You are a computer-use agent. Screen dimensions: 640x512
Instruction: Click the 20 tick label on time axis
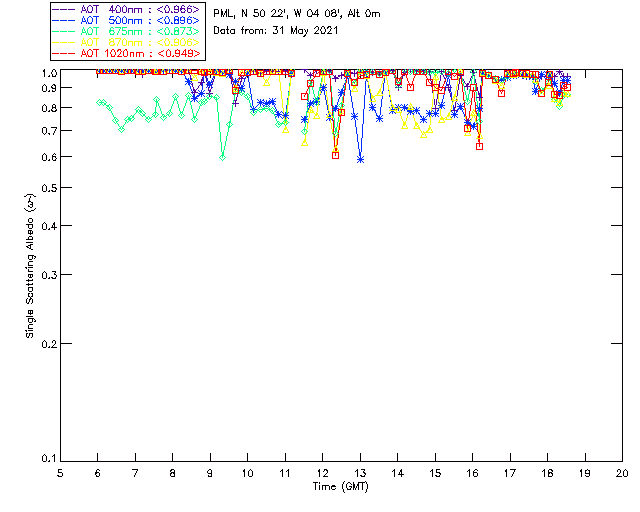coord(622,474)
